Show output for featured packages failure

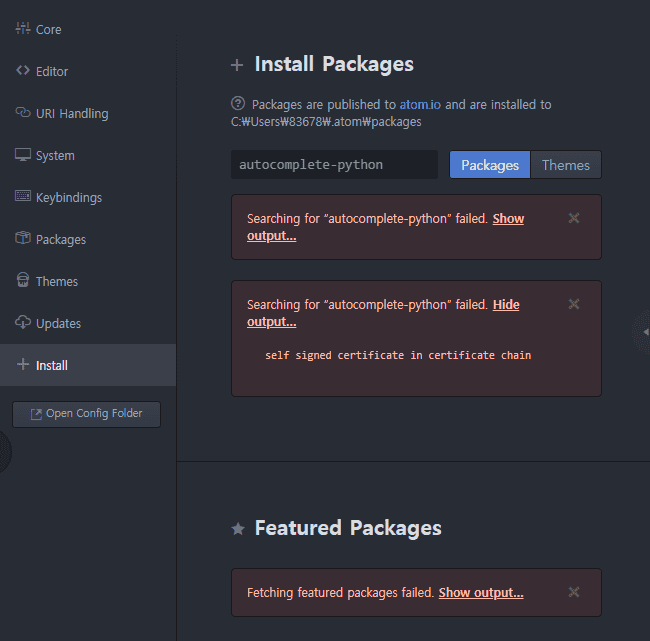click(x=480, y=593)
